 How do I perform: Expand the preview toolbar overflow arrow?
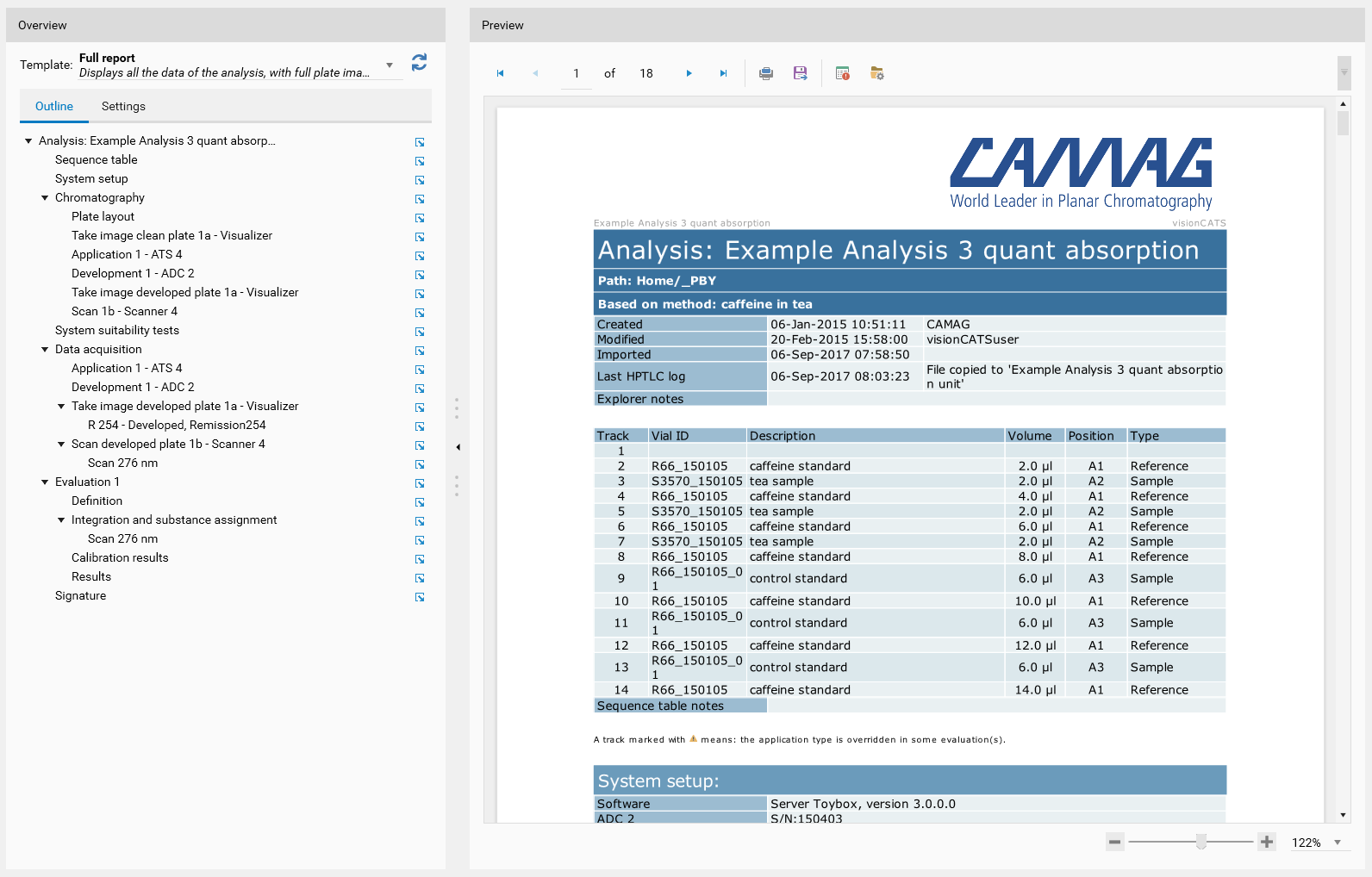pos(1344,73)
